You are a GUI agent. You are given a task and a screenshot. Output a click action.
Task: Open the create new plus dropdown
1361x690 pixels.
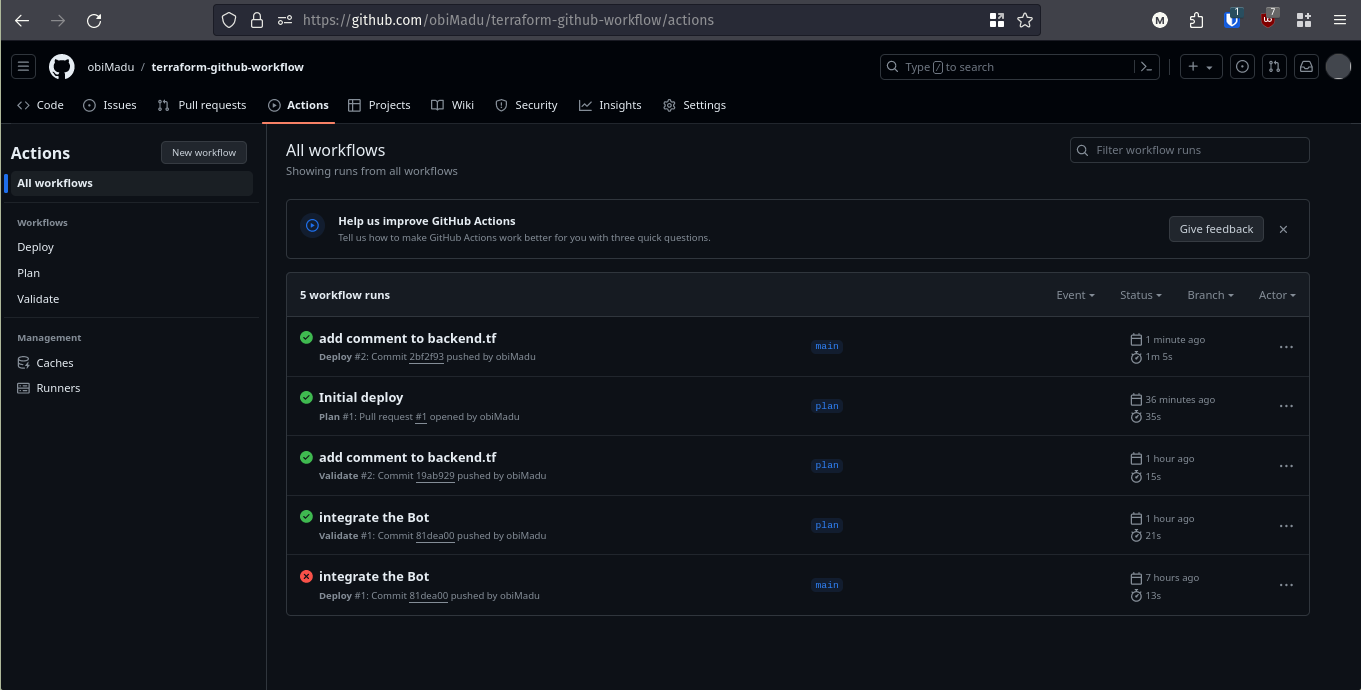[1201, 67]
